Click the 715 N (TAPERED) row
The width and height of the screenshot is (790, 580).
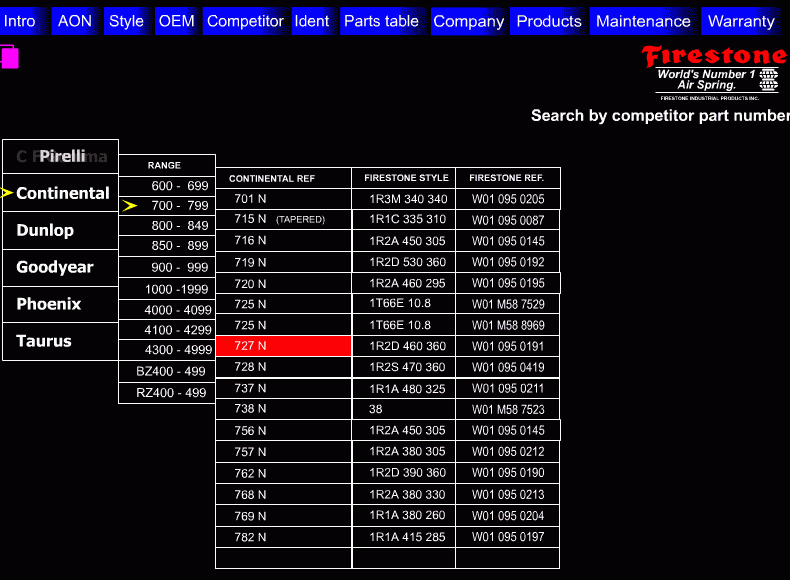284,219
